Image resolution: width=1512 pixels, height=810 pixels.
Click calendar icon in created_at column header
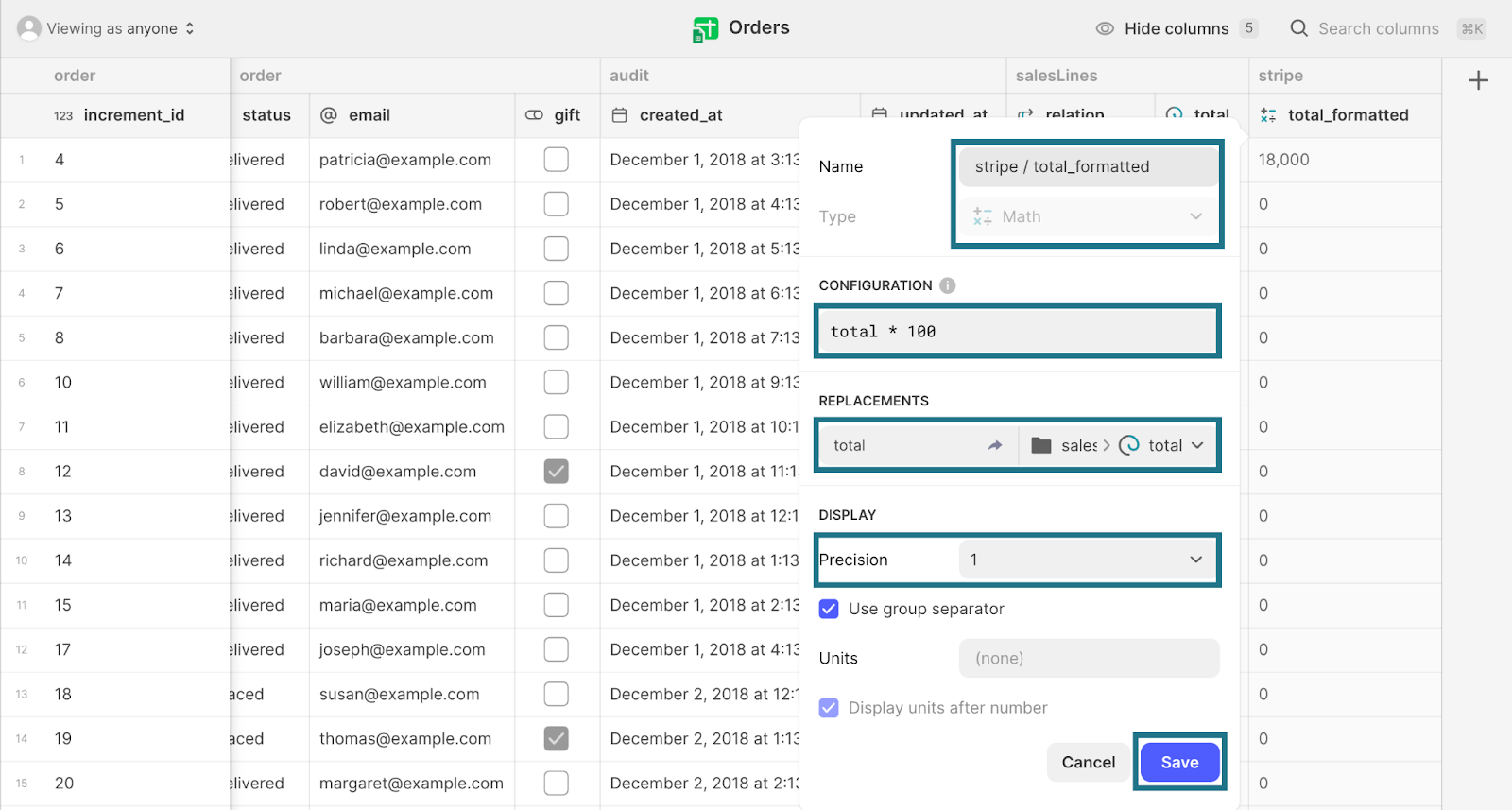(620, 115)
